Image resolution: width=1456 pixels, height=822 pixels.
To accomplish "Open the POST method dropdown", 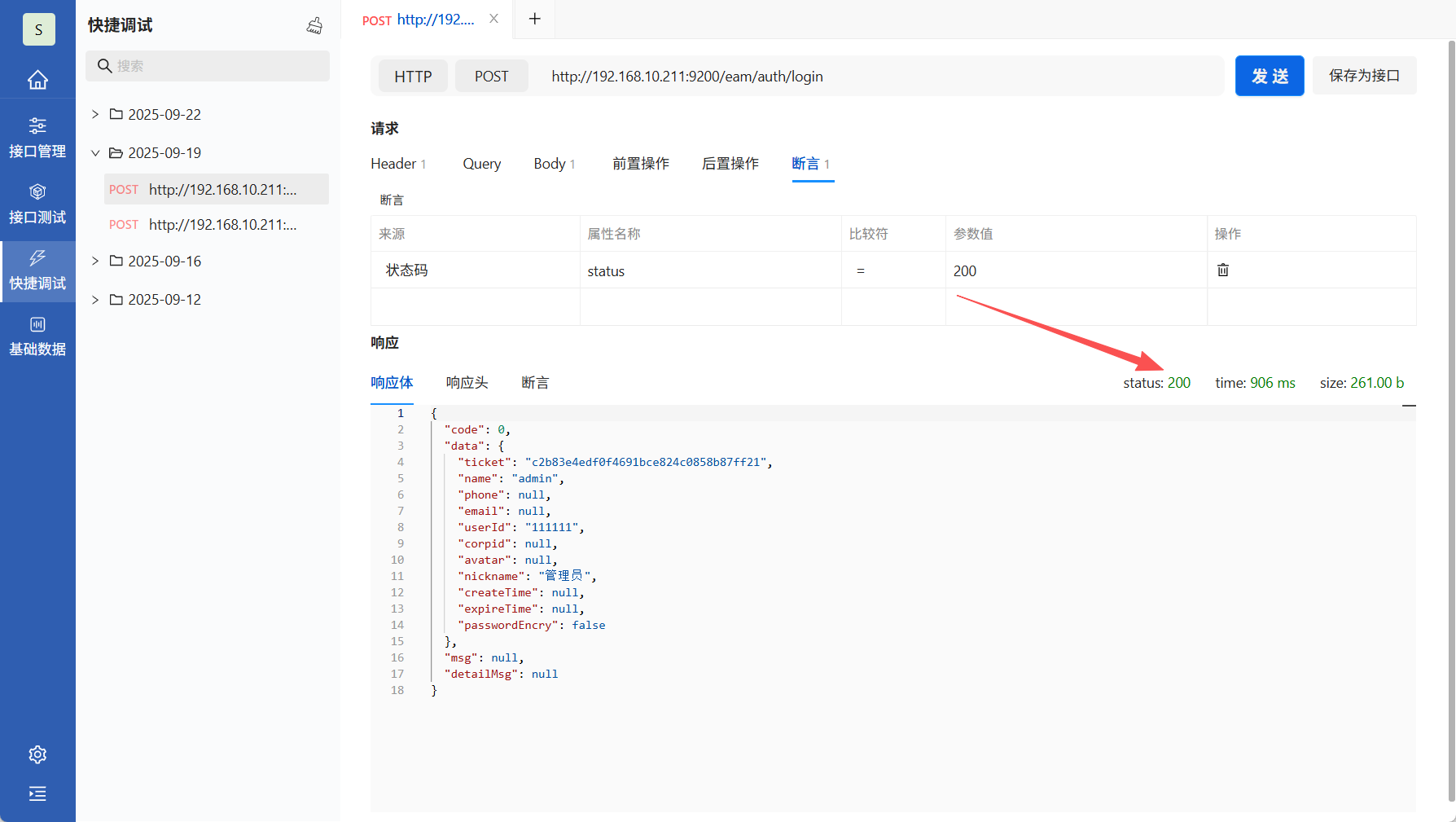I will [491, 77].
